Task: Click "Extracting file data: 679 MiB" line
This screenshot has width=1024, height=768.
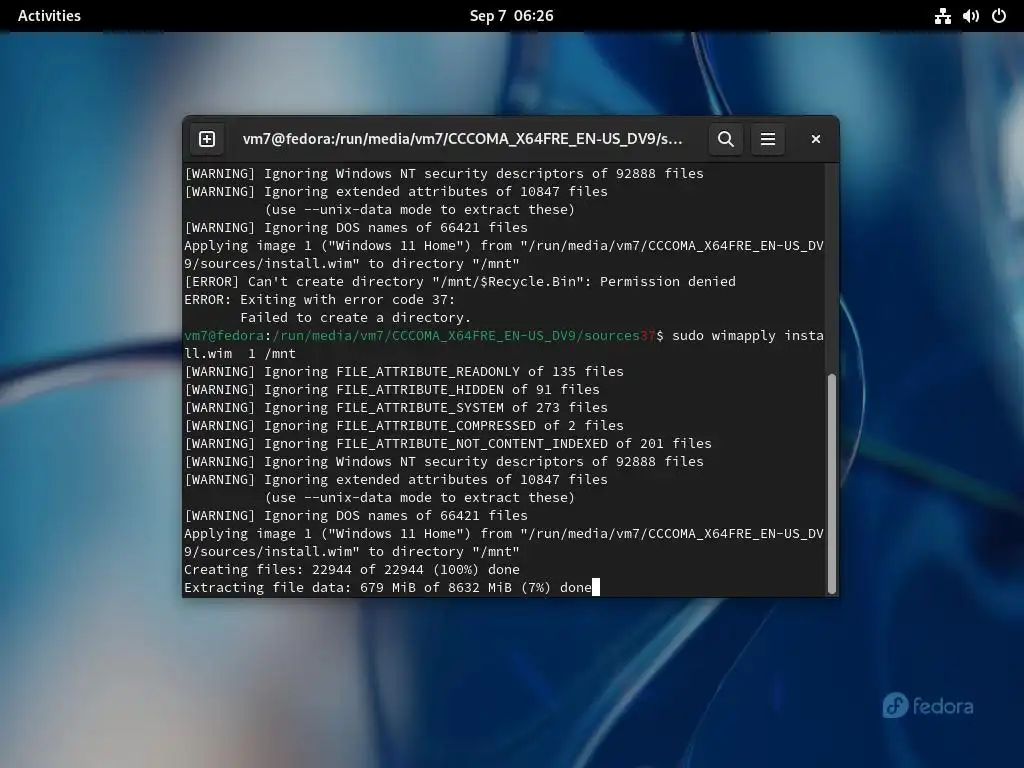Action: click(x=387, y=588)
